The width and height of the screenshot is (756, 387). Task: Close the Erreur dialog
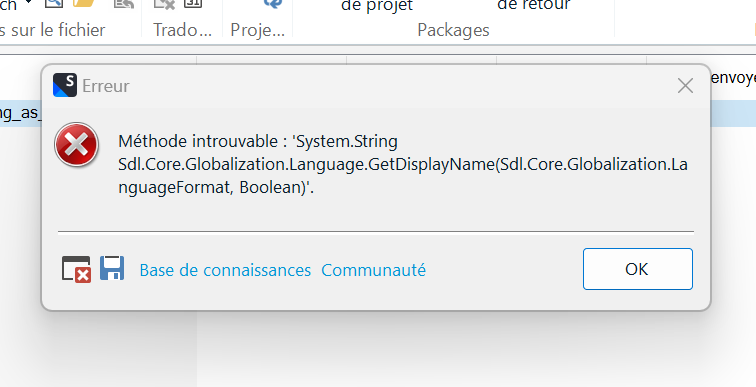(x=685, y=86)
